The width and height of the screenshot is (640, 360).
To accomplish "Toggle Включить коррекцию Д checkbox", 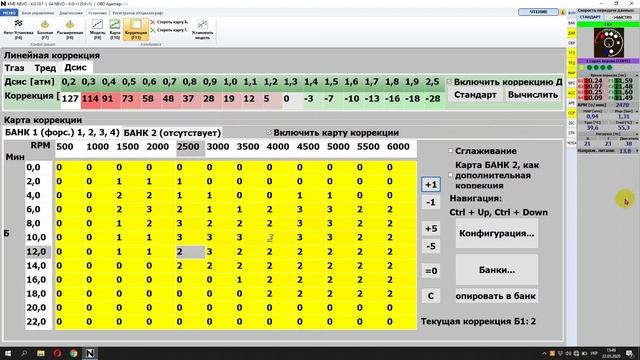I will (449, 82).
